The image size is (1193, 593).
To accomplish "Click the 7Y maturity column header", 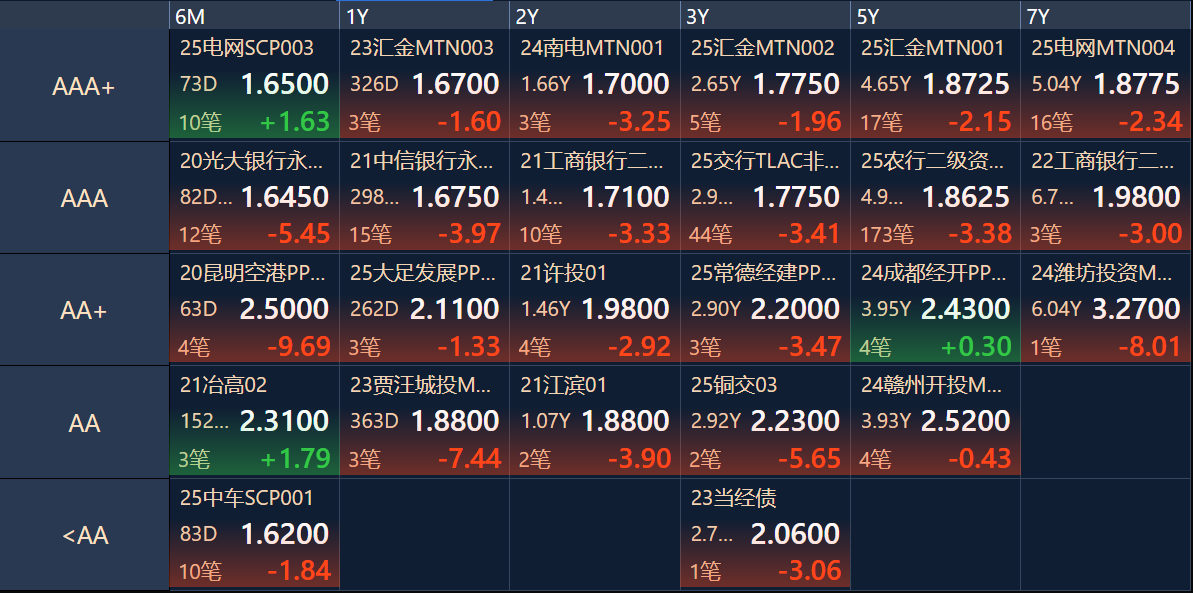I will (1106, 15).
